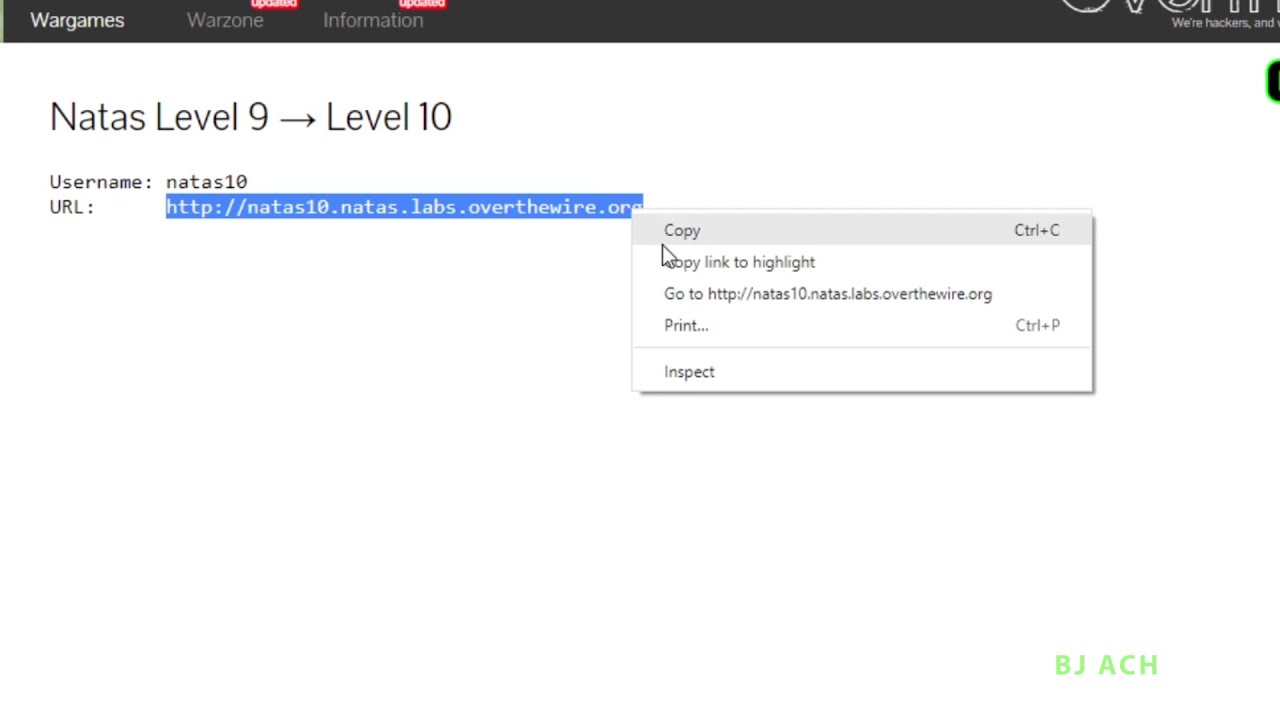This screenshot has width=1280, height=720.
Task: Click the Username: natas10 text
Action: pyautogui.click(x=148, y=182)
